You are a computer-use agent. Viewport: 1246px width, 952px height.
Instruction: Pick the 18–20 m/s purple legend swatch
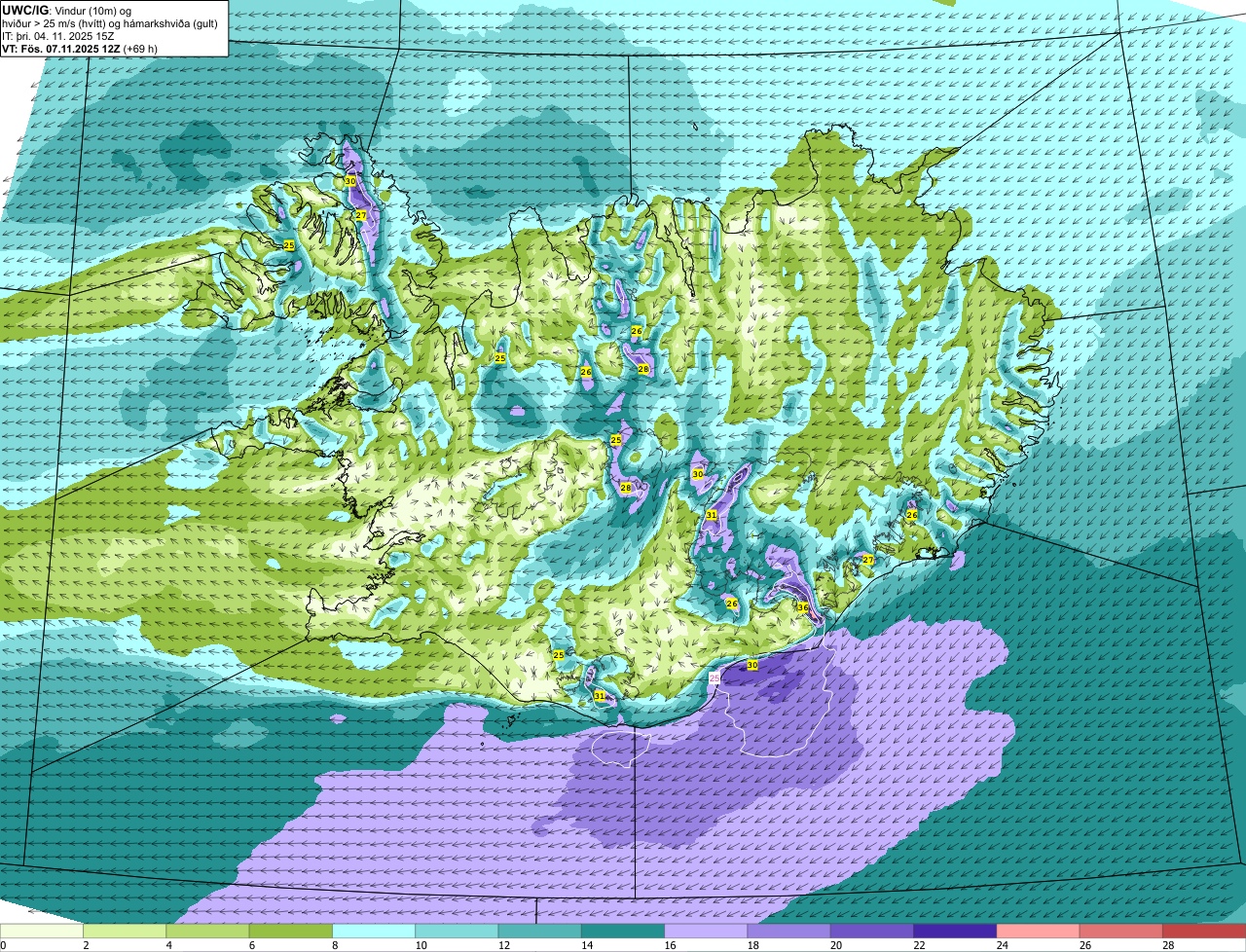(789, 931)
